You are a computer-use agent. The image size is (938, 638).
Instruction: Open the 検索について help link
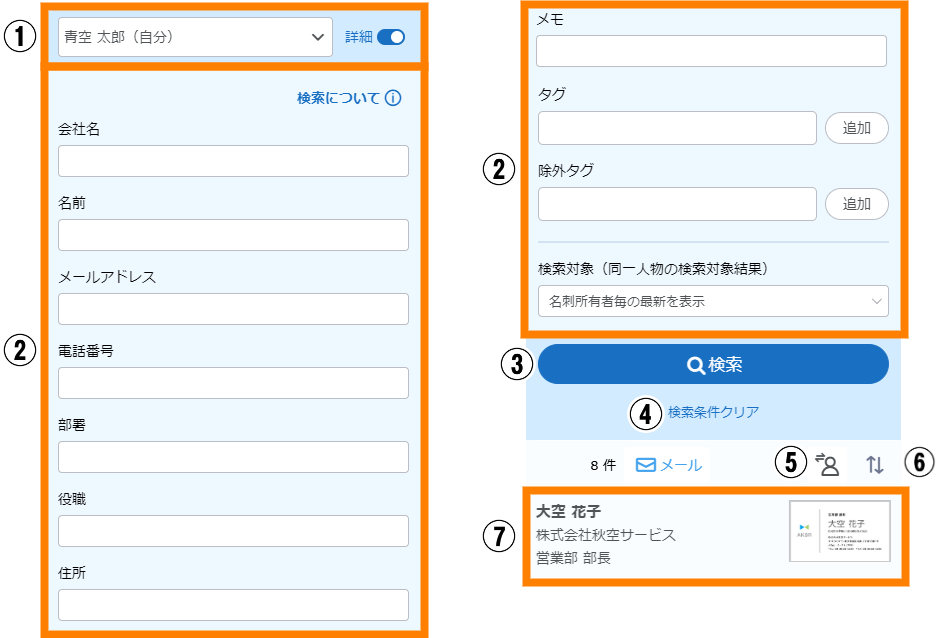coord(339,98)
